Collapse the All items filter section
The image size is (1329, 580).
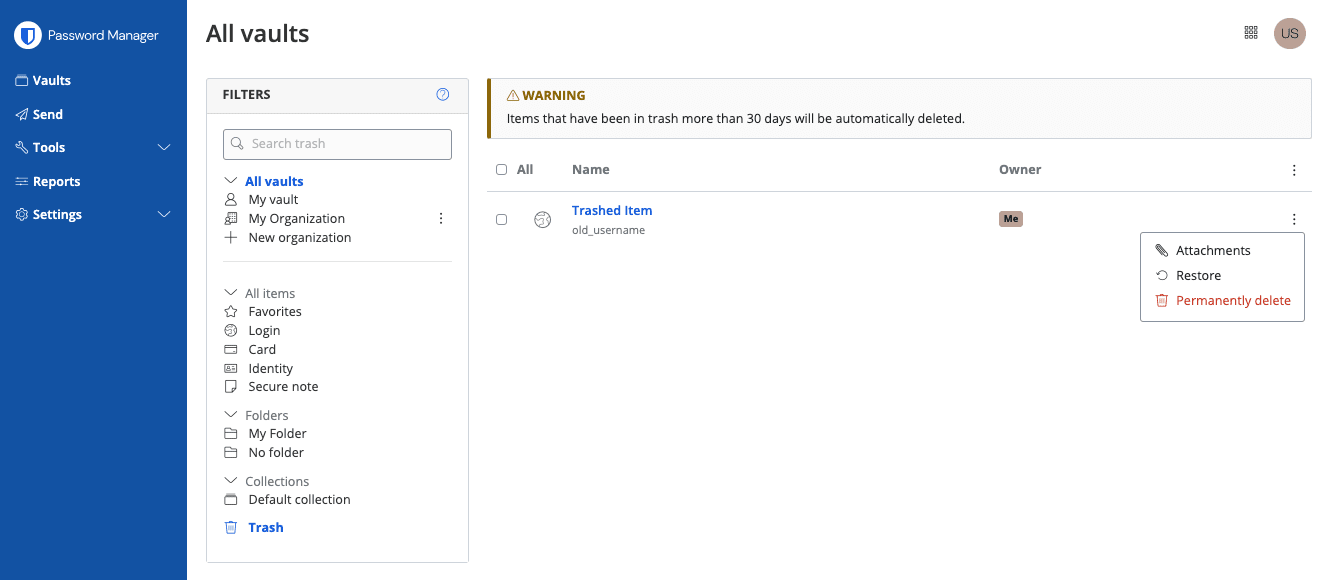point(230,293)
